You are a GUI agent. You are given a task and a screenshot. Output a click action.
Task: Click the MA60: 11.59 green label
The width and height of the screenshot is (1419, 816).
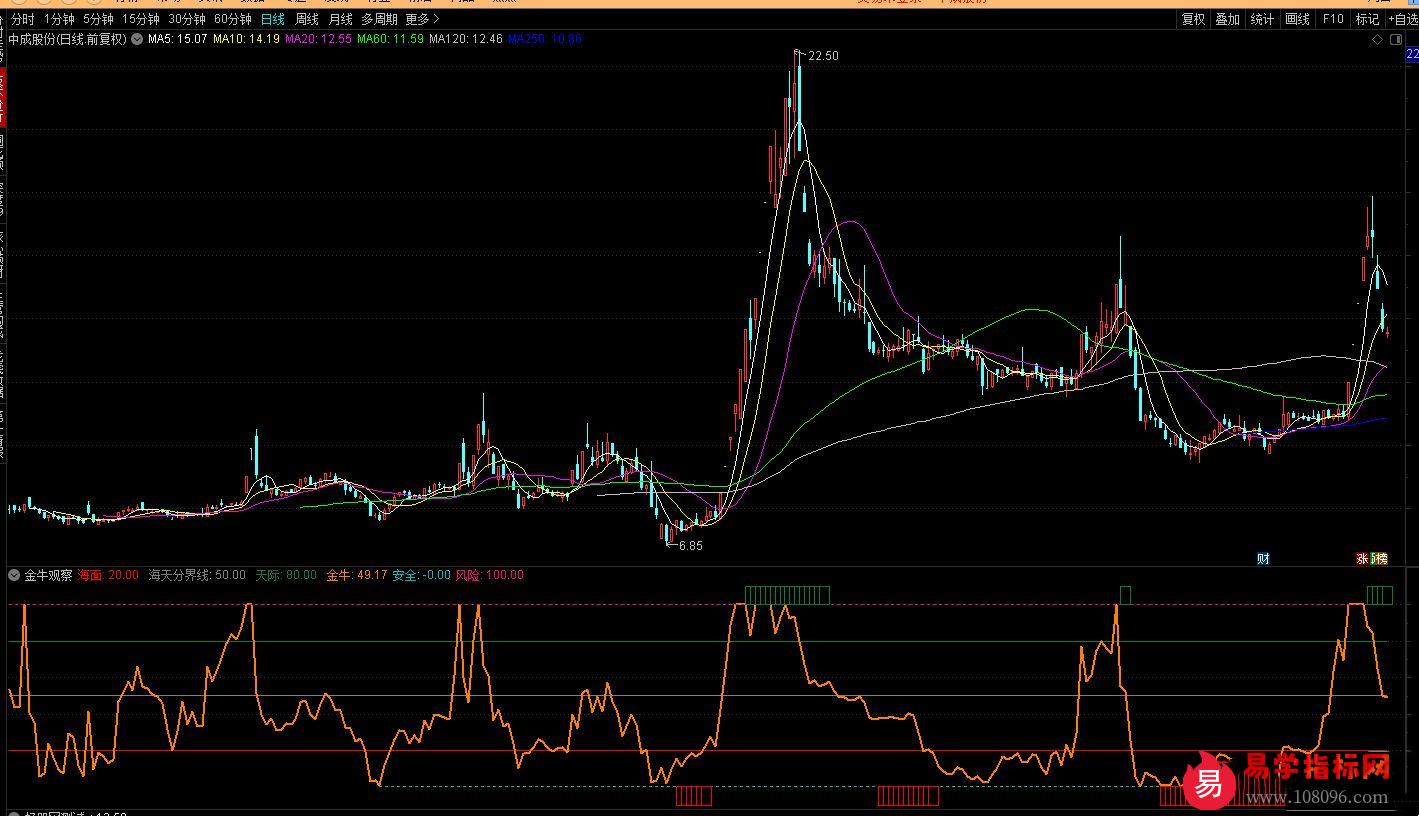pos(390,39)
